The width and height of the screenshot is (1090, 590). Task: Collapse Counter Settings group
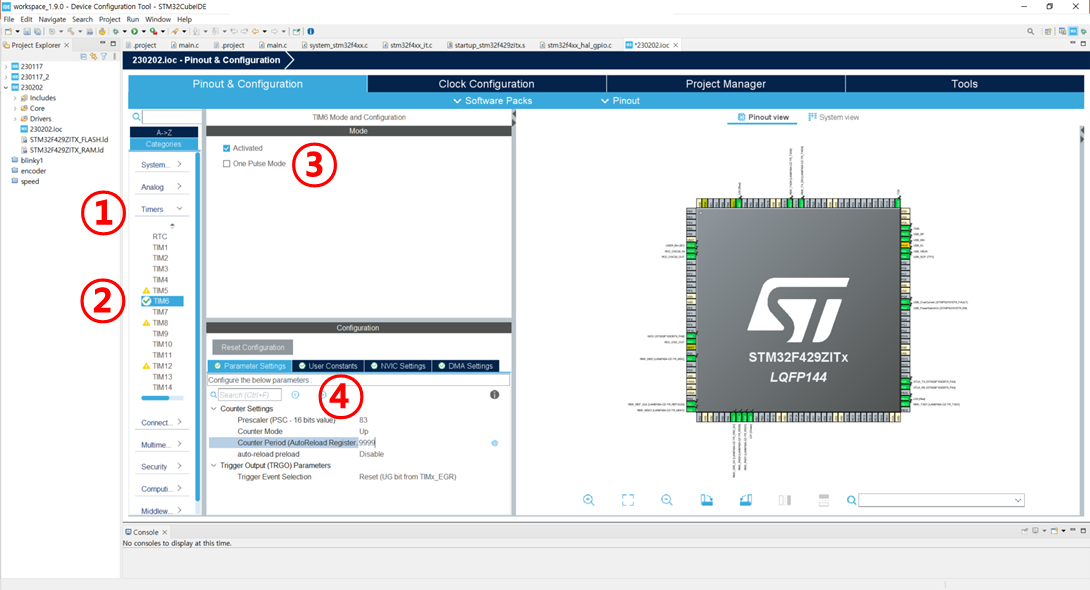pyautogui.click(x=213, y=409)
